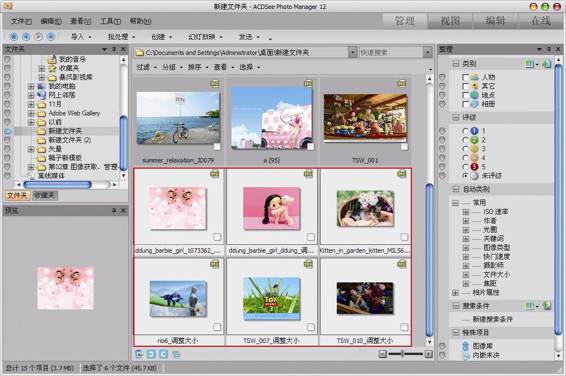Click tag overlay icon on TSW_001 thumbnail
The height and width of the screenshot is (376, 566).
402,84
